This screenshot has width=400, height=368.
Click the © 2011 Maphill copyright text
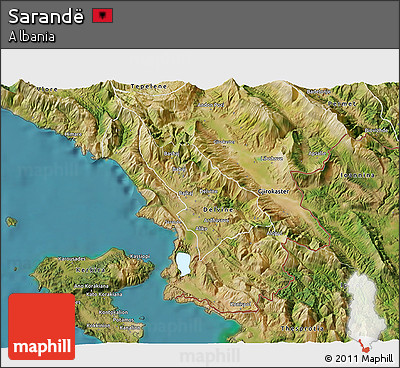pyautogui.click(x=359, y=359)
